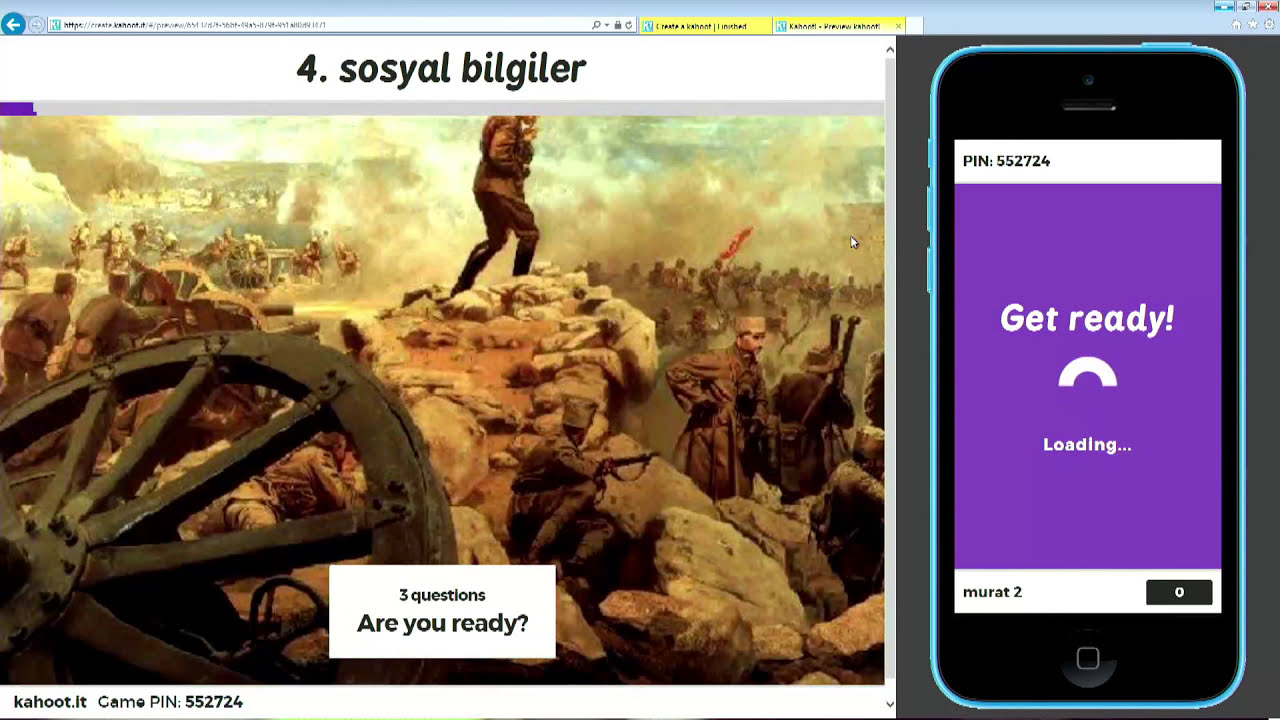Open the browser Tools gear icon
This screenshot has width=1280, height=720.
click(1267, 24)
